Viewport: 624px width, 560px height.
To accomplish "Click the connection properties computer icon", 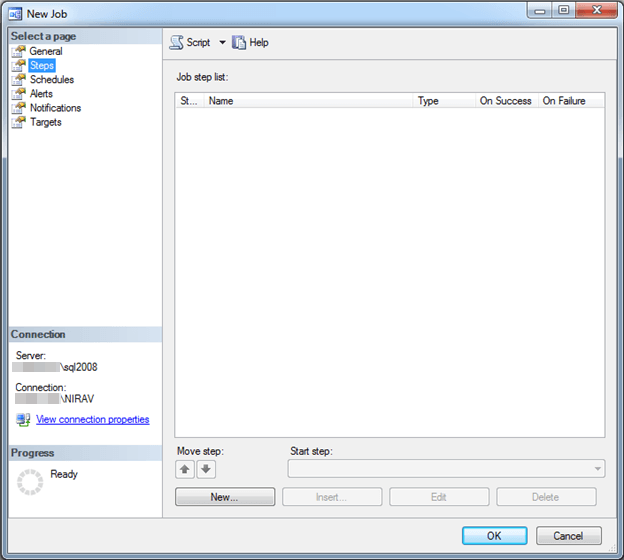I will [23, 420].
